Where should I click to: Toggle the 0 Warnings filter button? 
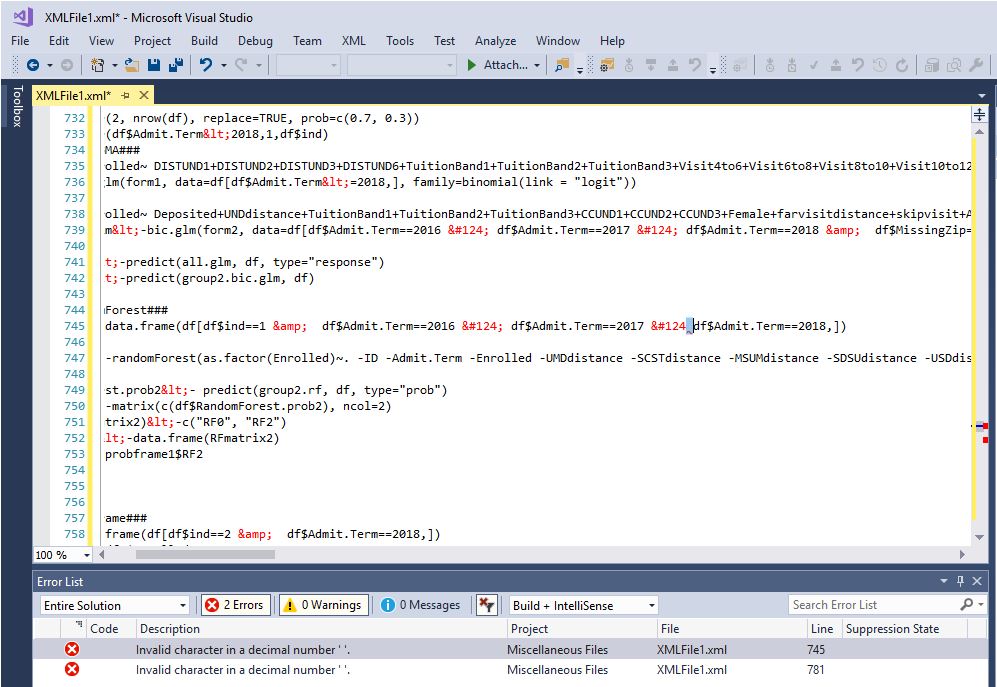pyautogui.click(x=323, y=605)
